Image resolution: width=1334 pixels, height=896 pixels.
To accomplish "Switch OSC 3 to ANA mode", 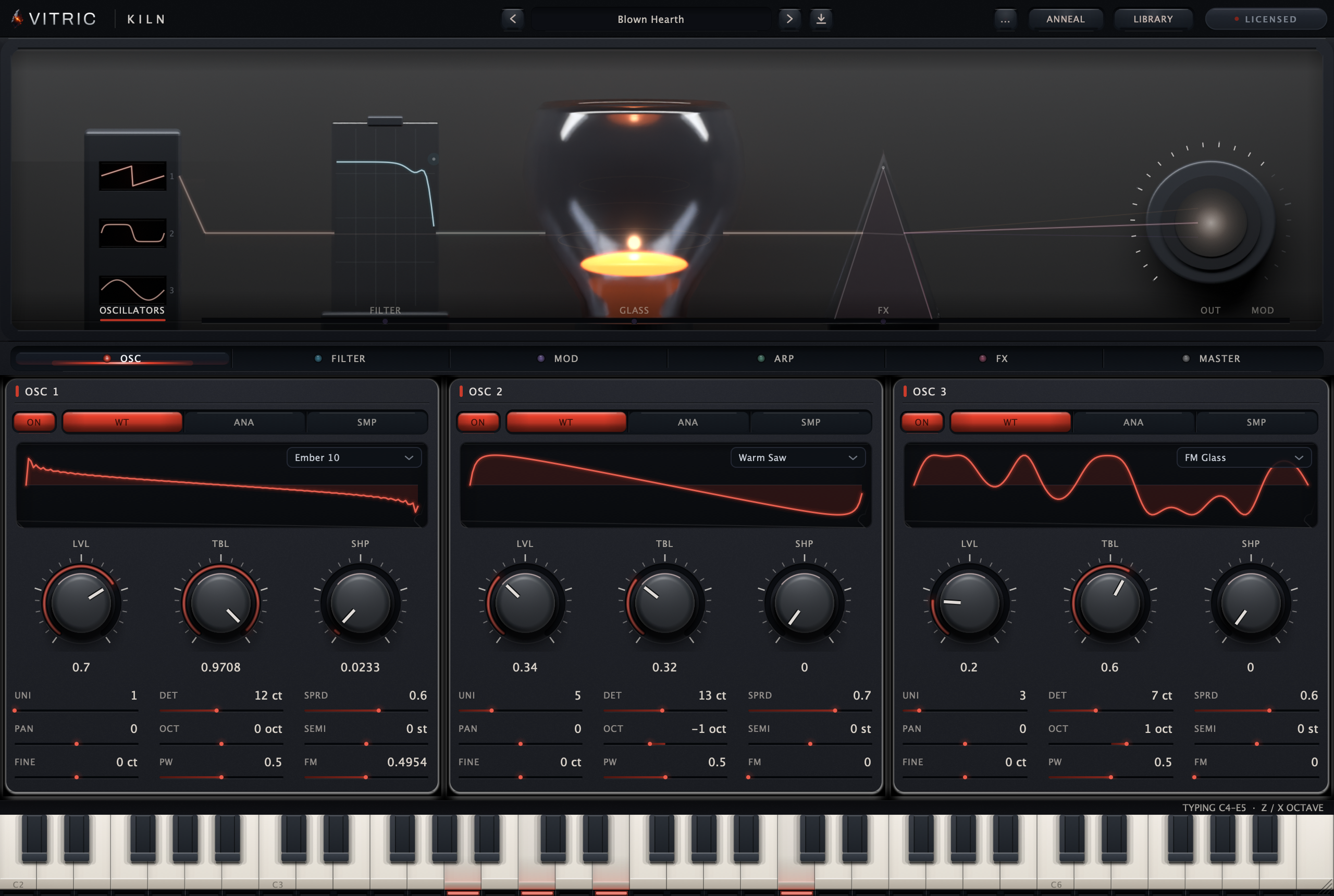I will point(1133,422).
